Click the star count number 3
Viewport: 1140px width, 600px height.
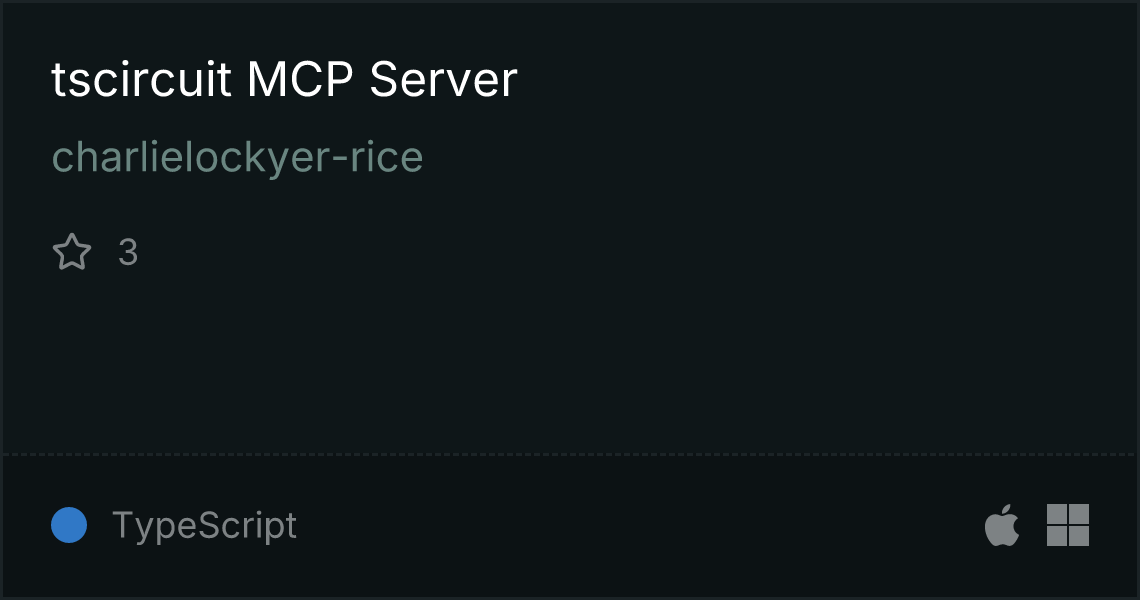coord(128,252)
